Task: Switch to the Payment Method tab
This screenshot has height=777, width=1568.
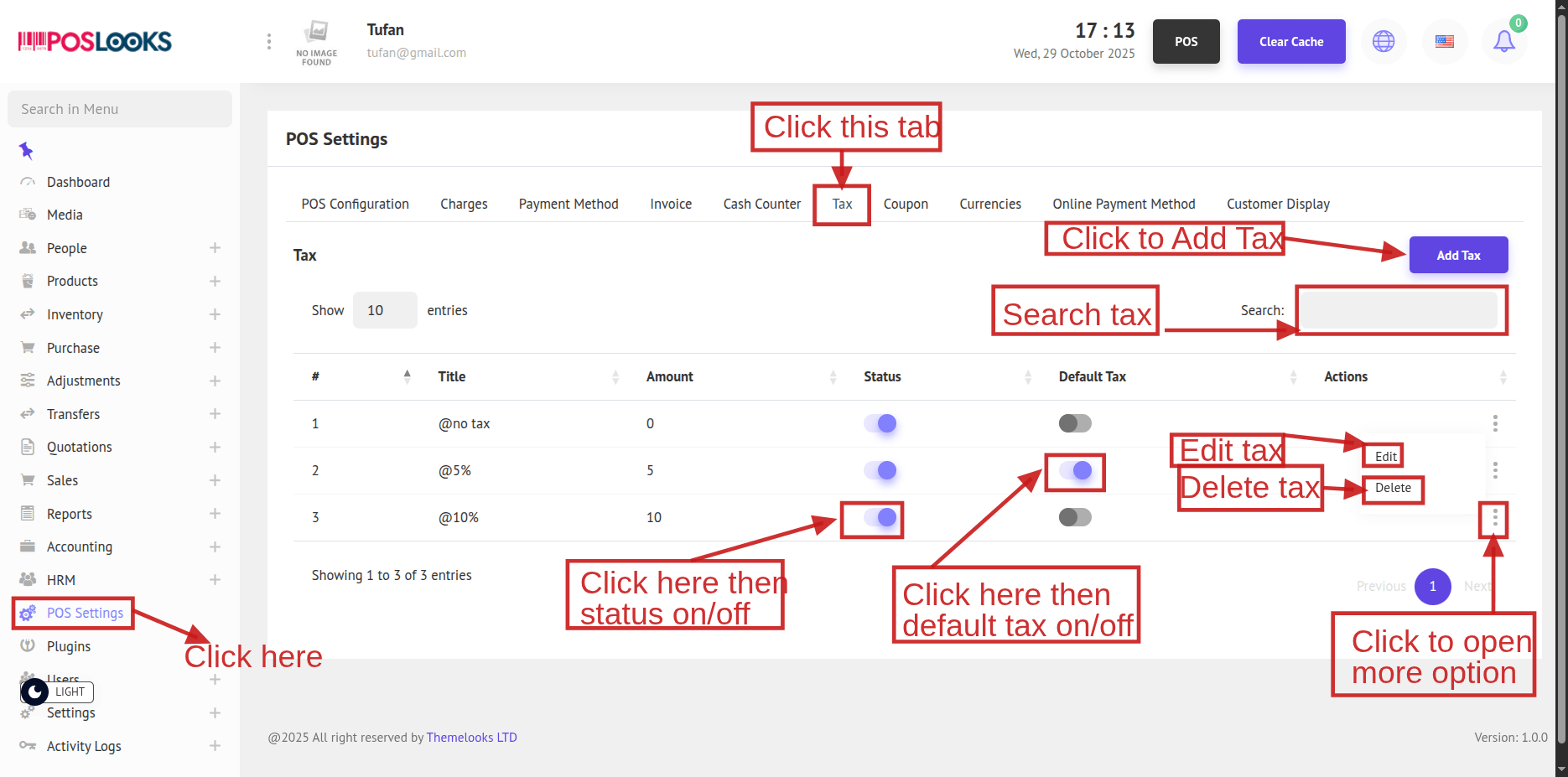Action: [x=568, y=204]
